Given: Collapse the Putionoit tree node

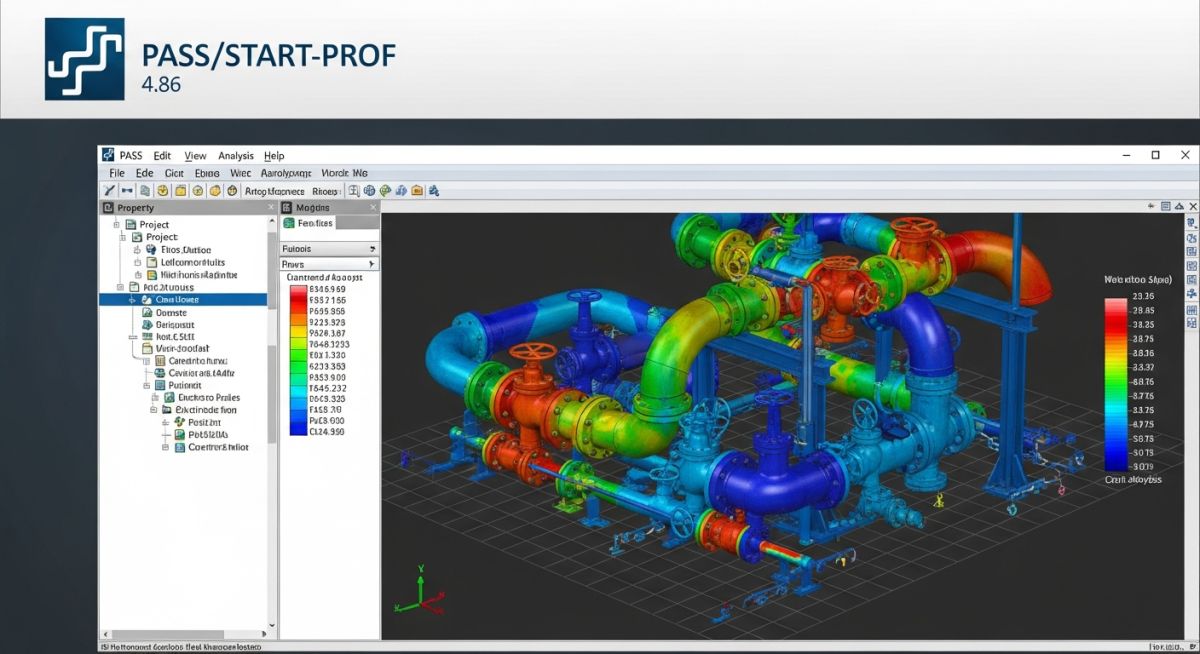Looking at the screenshot, I should (x=147, y=385).
